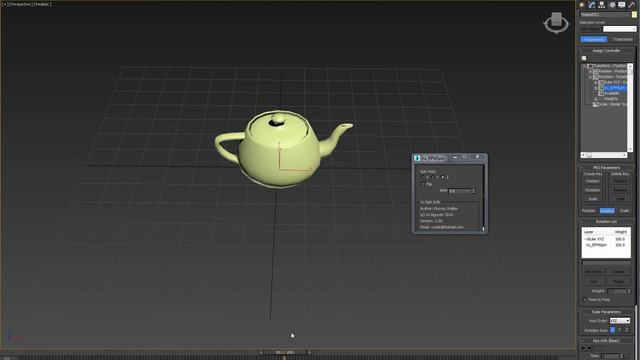Viewport: 640px width, 360px height.
Task: Click controller tree vertical scrollbar
Action: 630,108
